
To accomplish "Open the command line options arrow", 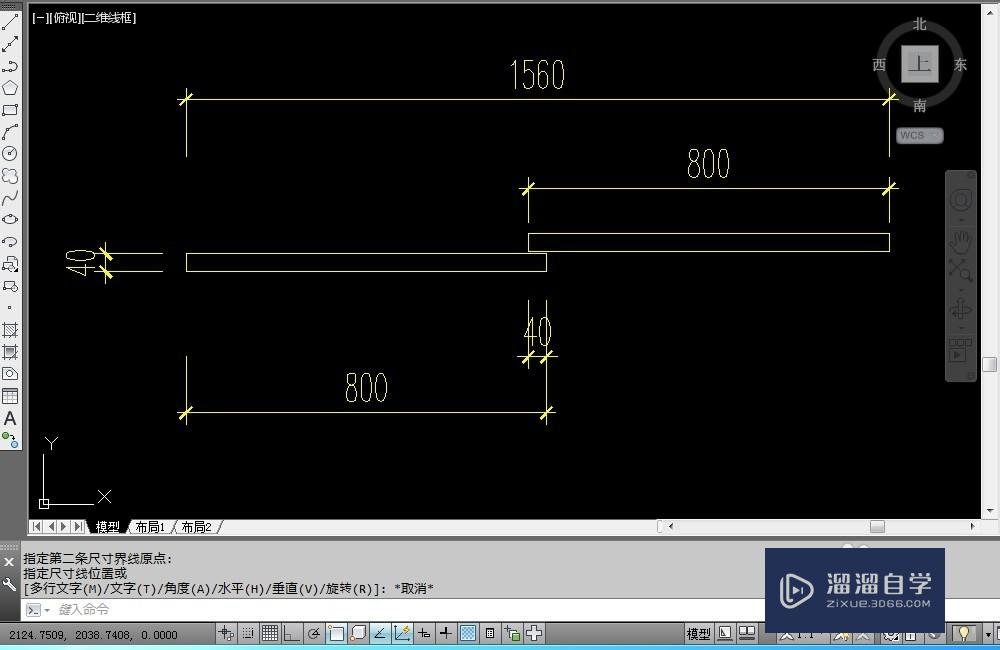I will [x=47, y=609].
